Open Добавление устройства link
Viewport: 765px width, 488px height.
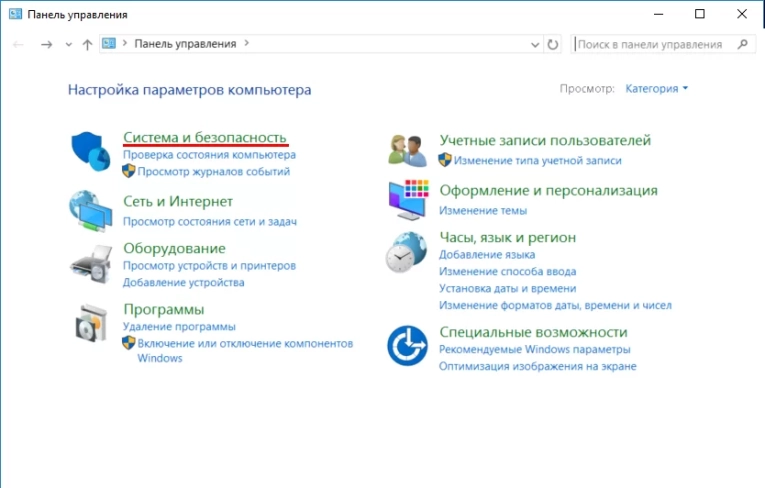click(183, 283)
